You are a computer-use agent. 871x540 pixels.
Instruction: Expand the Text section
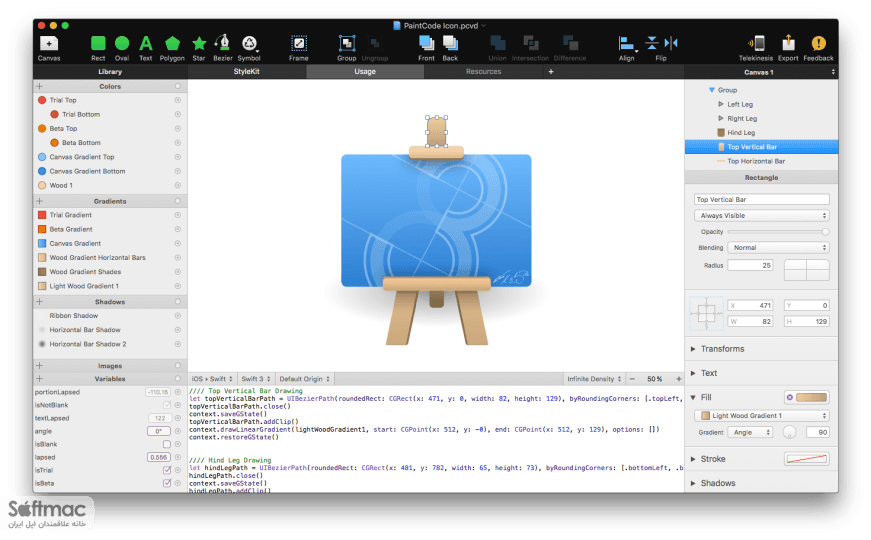coord(693,373)
